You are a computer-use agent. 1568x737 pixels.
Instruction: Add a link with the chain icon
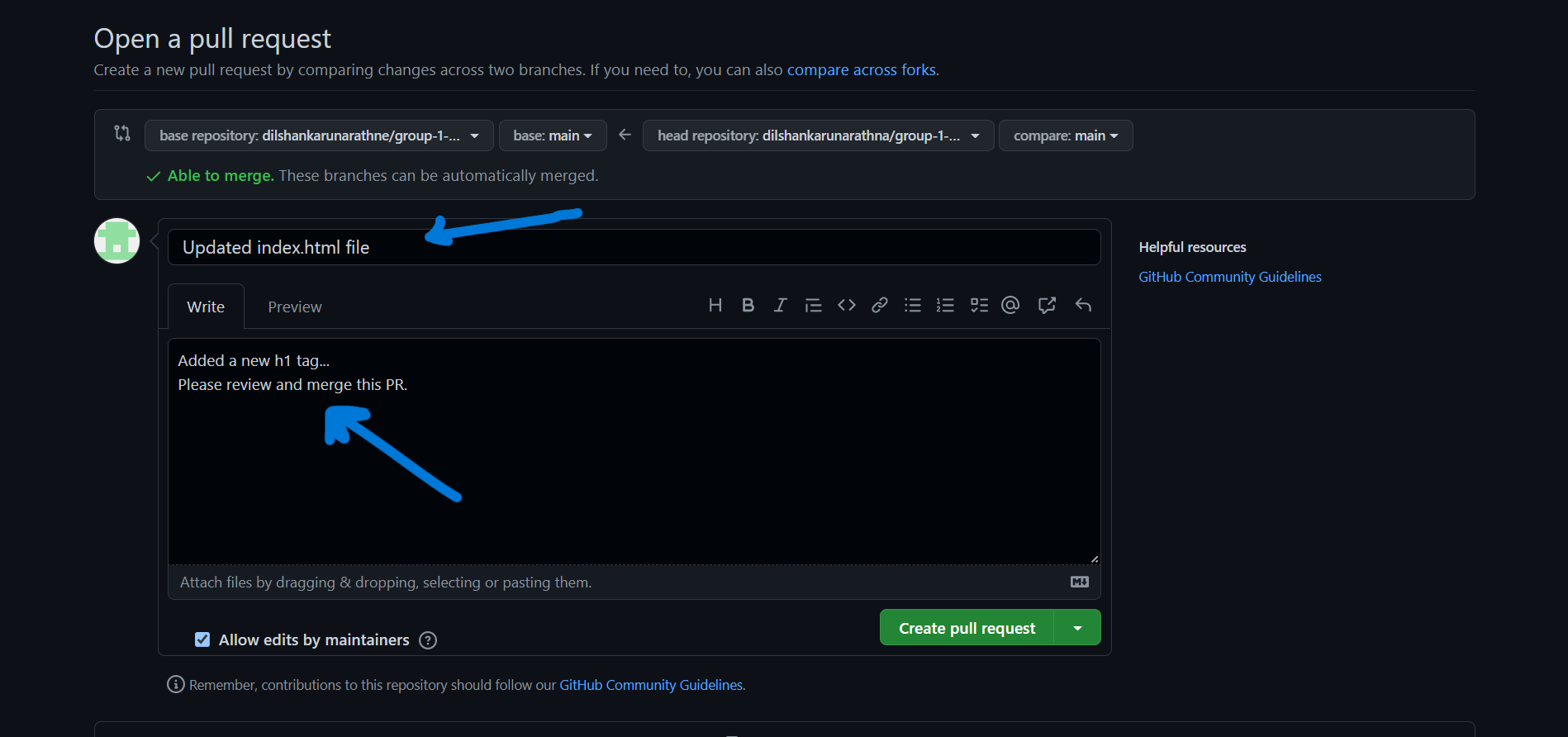coord(880,306)
